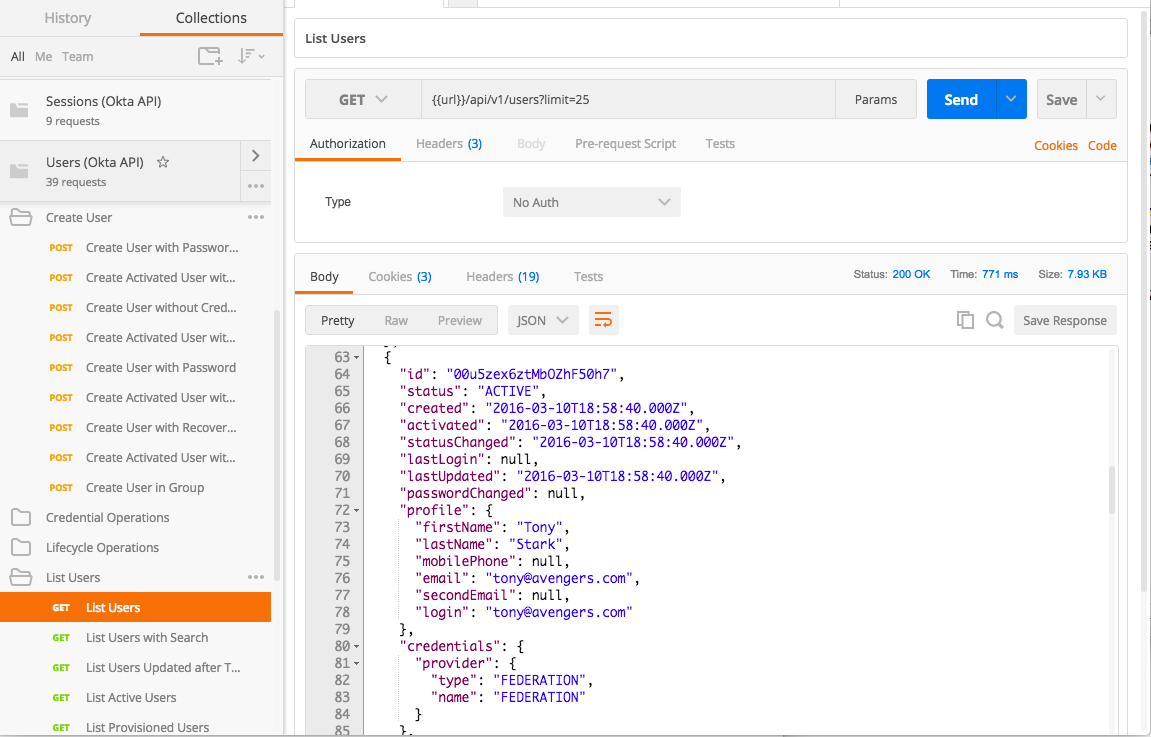The width and height of the screenshot is (1151, 737).
Task: Click the request URL input field
Action: [628, 100]
